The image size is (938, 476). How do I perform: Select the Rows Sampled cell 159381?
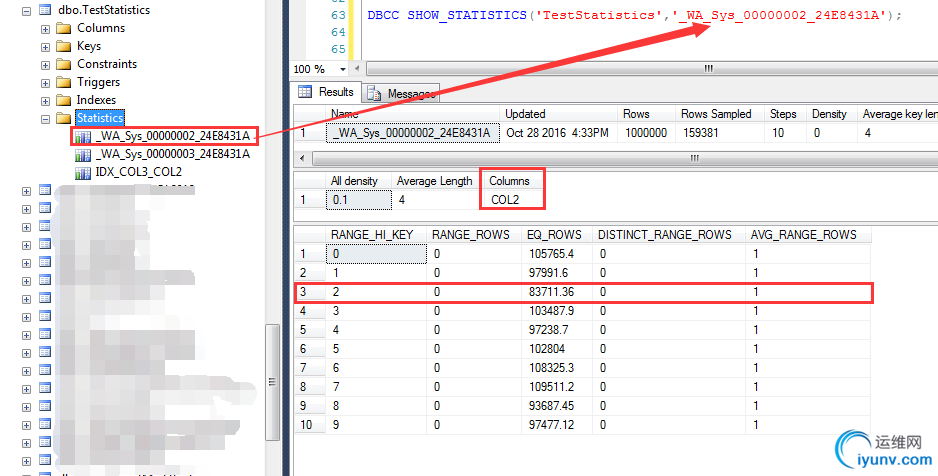[x=720, y=133]
